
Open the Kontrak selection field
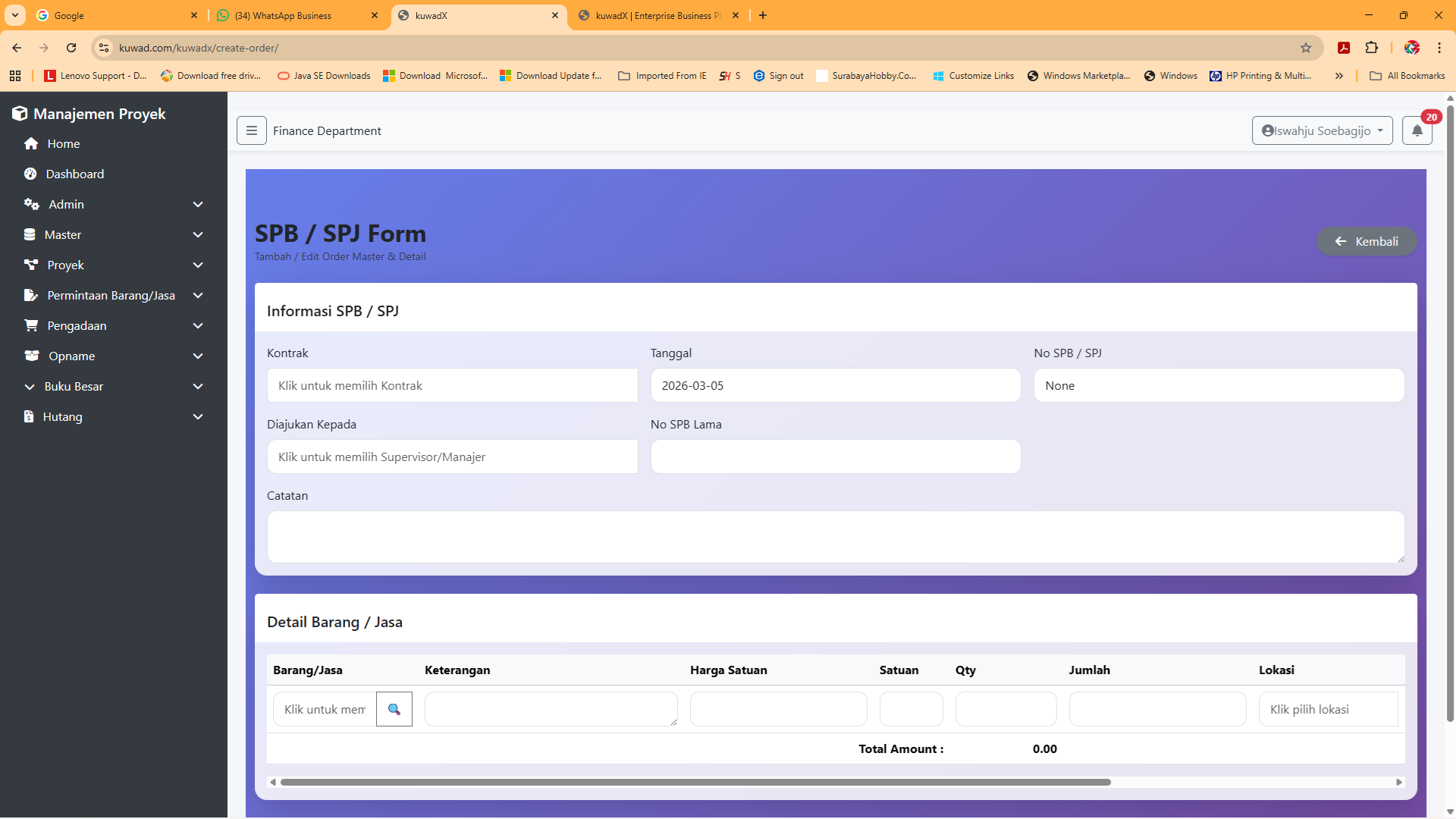click(x=452, y=385)
